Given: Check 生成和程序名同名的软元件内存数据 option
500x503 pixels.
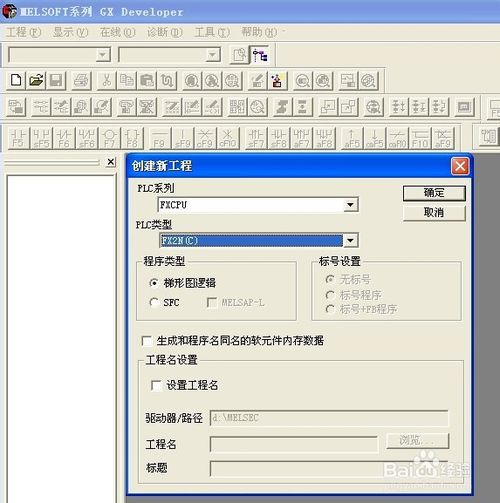Looking at the screenshot, I should pos(147,341).
